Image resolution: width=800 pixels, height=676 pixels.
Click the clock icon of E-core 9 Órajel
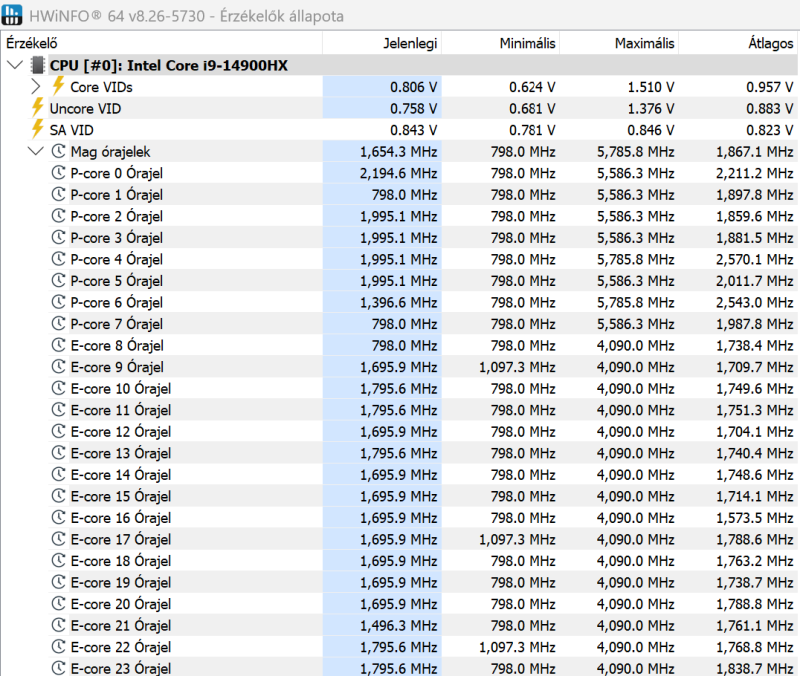pos(59,366)
